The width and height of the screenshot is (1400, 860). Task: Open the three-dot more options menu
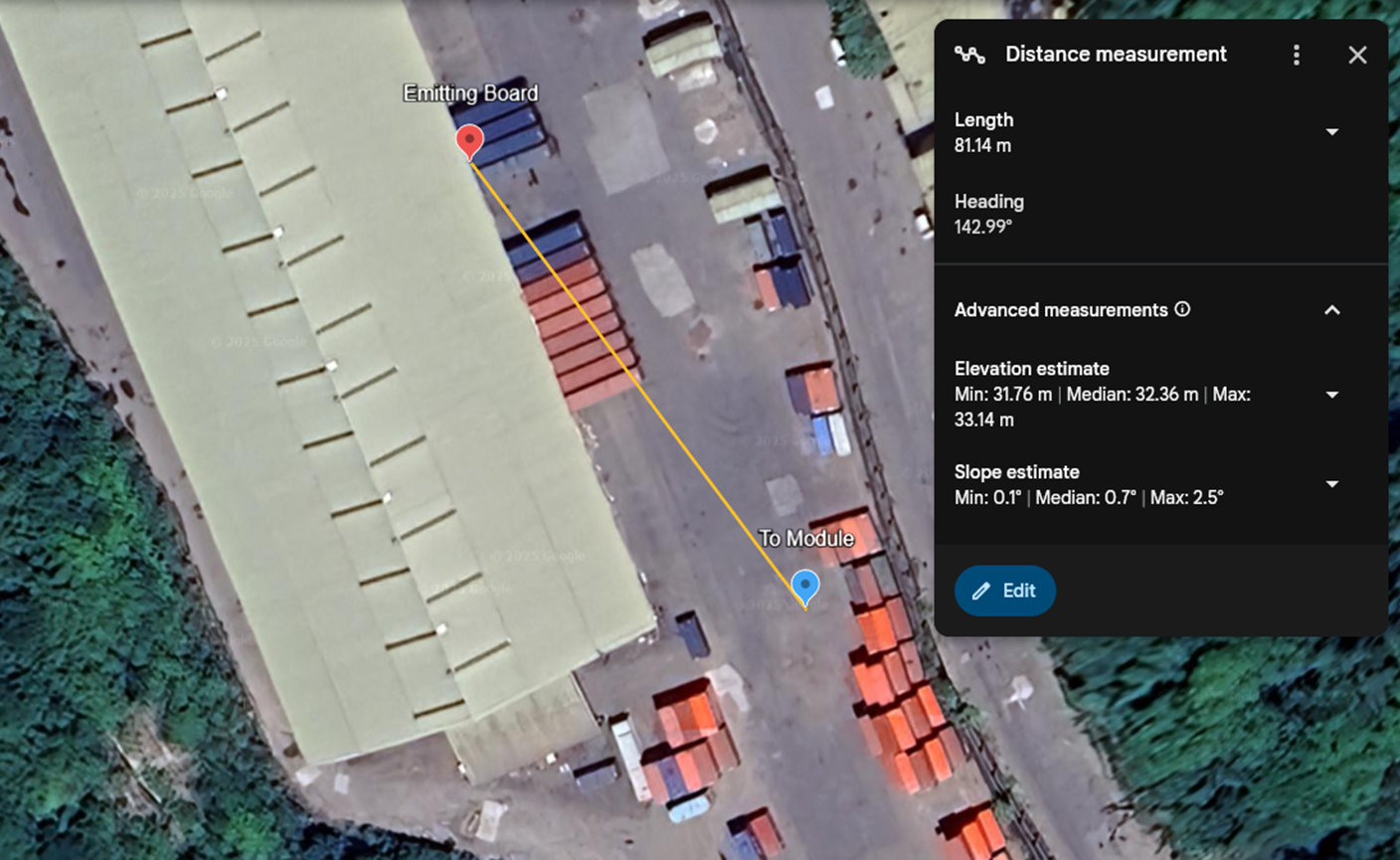(1296, 55)
